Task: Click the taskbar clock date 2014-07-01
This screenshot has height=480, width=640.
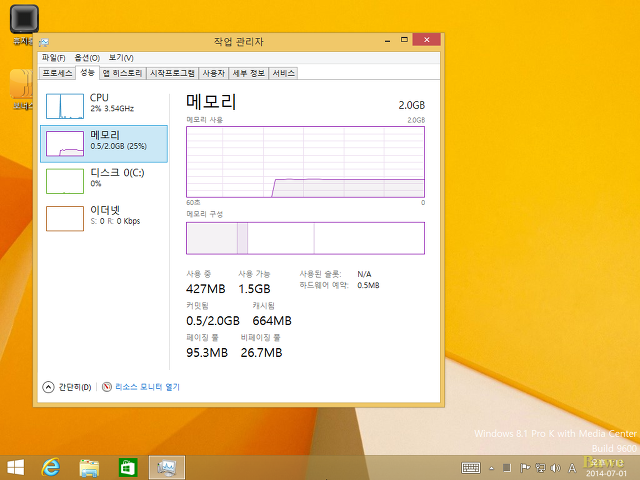Action: pos(607,473)
